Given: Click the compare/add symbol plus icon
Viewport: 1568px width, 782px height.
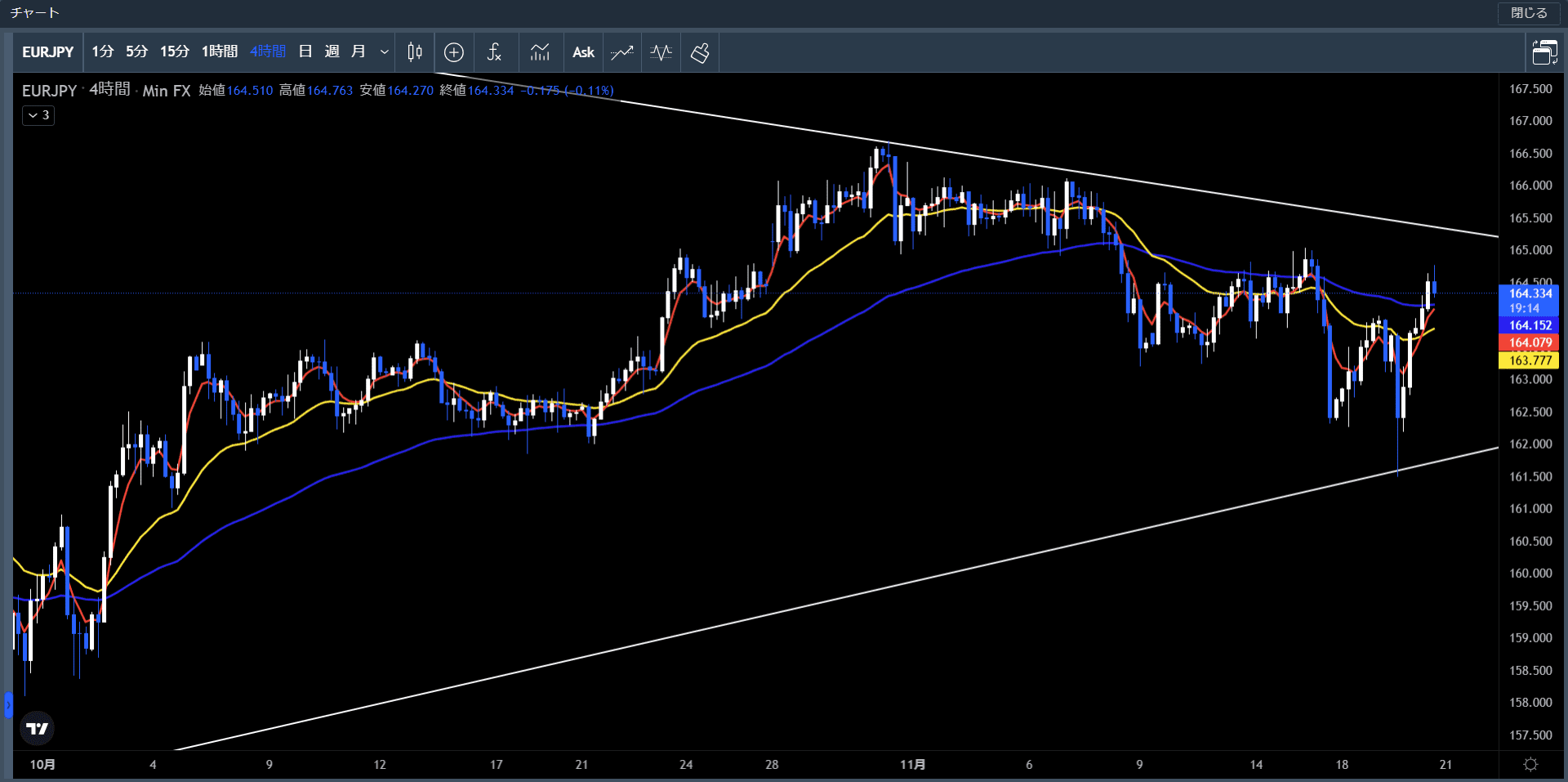Looking at the screenshot, I should coord(454,52).
